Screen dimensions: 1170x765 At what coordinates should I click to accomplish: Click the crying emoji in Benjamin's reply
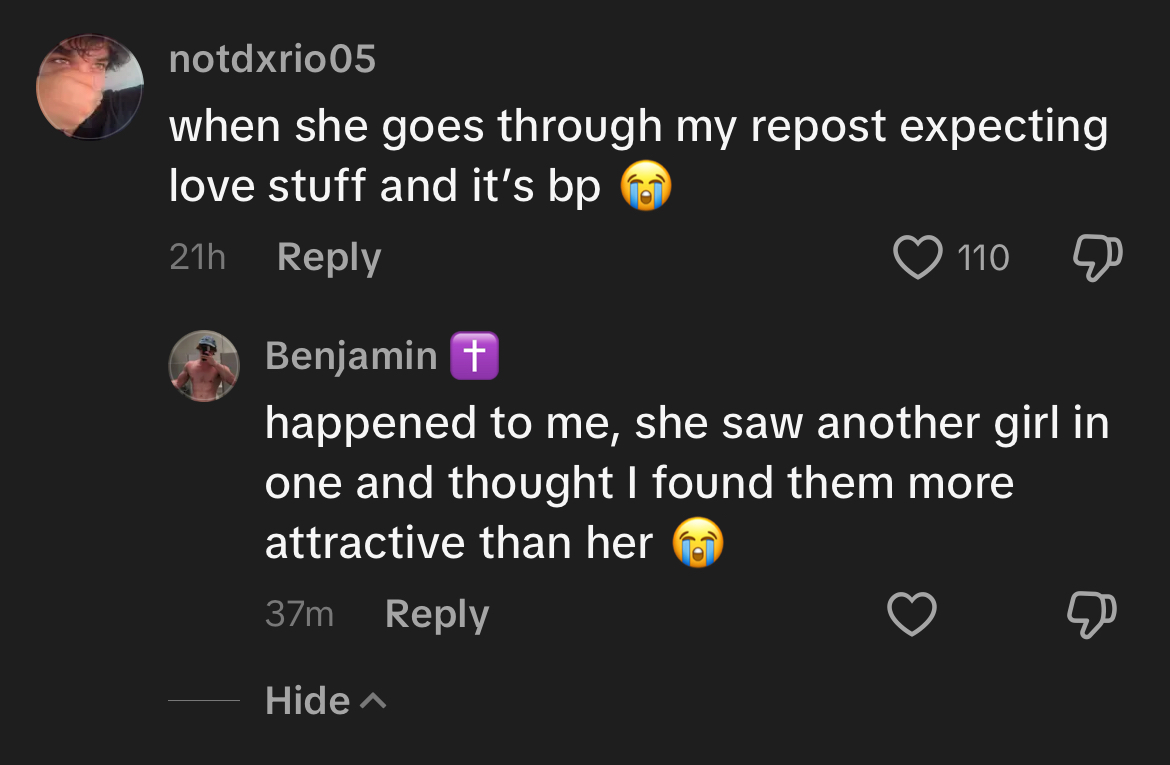[698, 543]
